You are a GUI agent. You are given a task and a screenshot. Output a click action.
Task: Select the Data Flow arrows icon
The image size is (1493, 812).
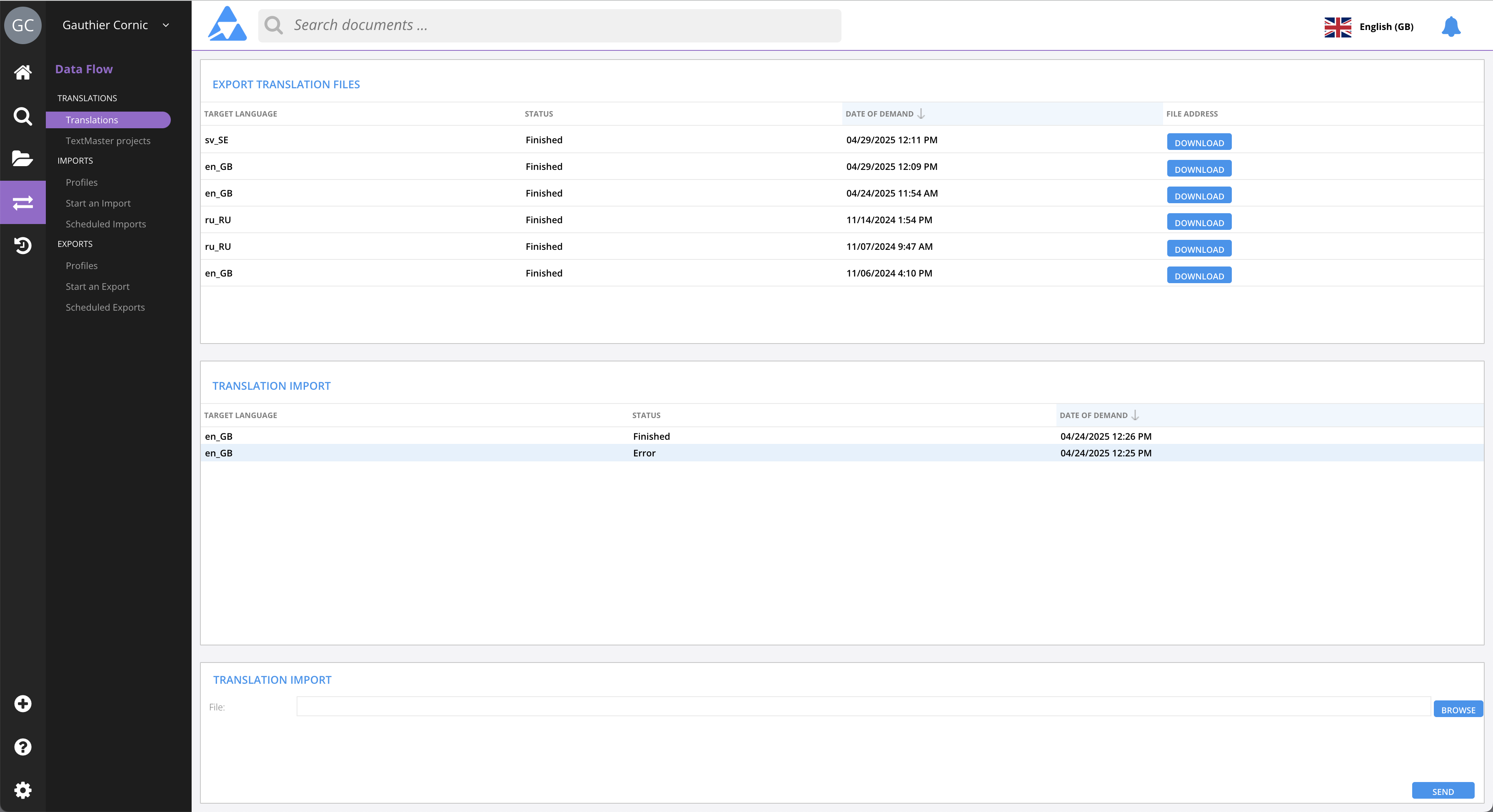(22, 203)
